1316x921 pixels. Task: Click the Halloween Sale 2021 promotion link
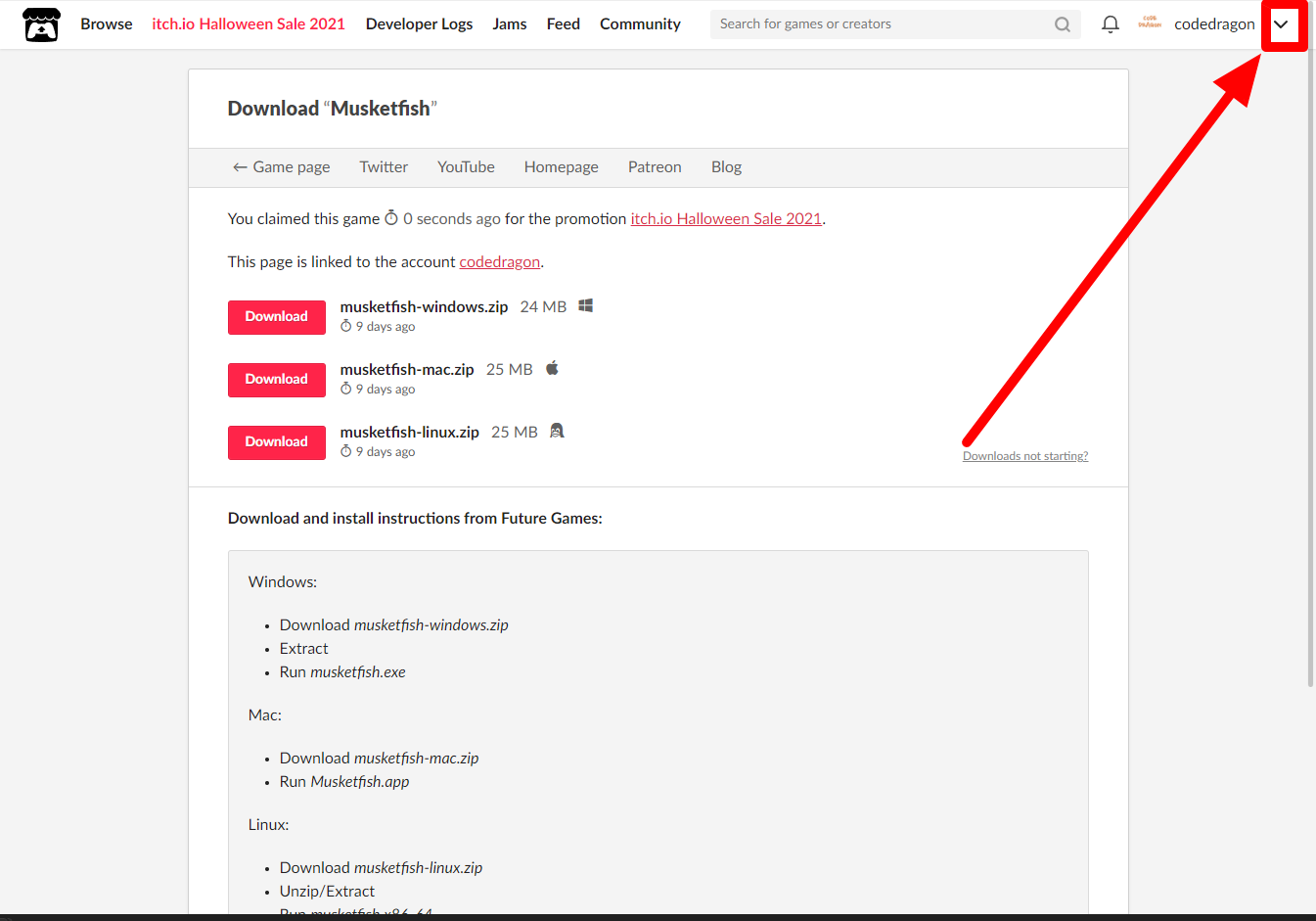click(x=726, y=218)
